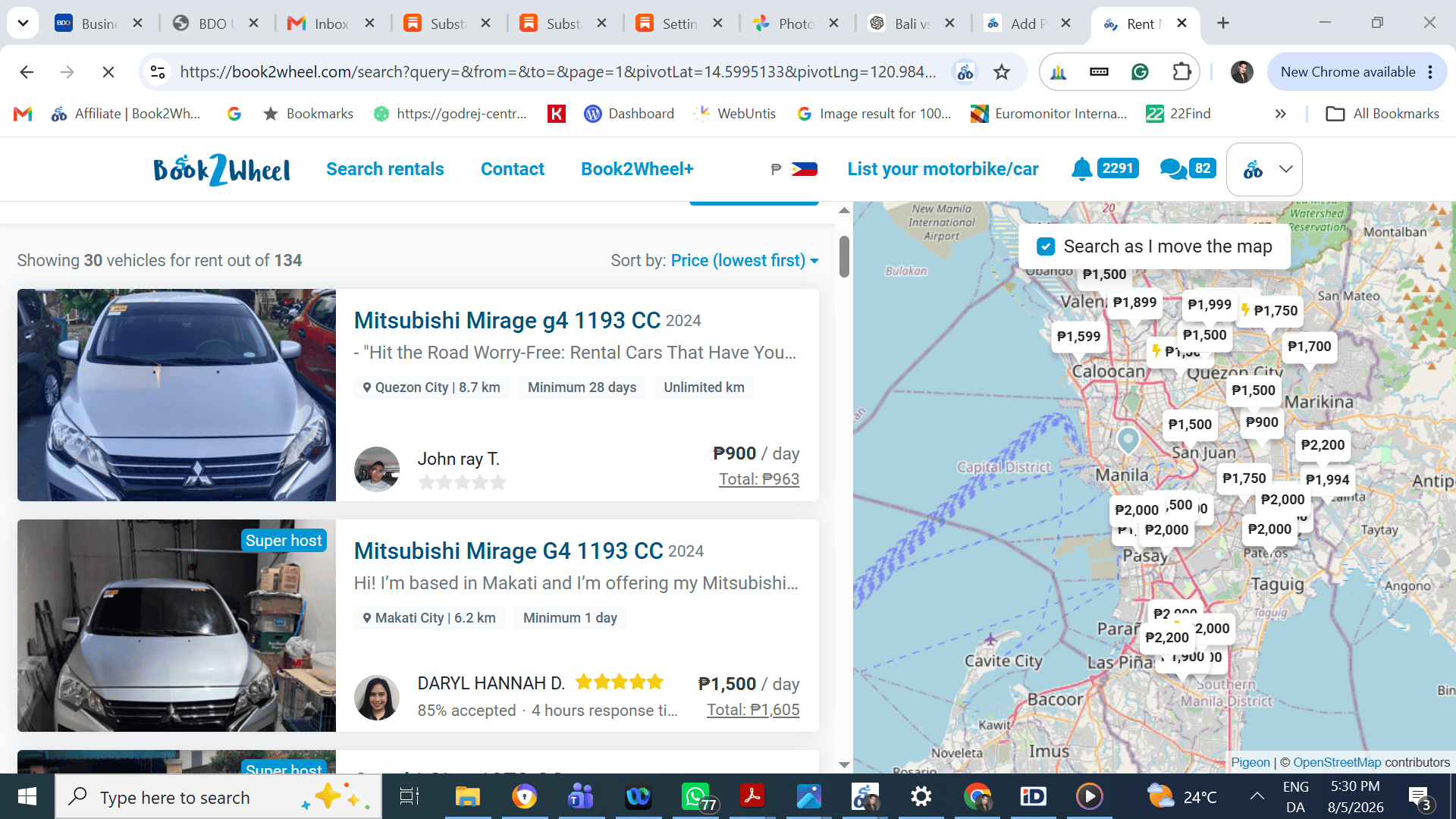Open Mitsubishi Mirage g4 listing by John ray
Screen dimensions: 1456x819
click(507, 321)
